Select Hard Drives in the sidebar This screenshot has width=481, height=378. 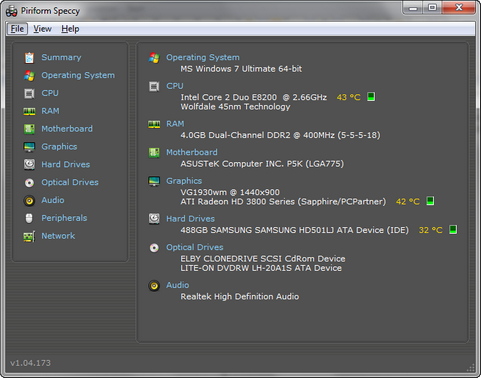click(x=66, y=164)
